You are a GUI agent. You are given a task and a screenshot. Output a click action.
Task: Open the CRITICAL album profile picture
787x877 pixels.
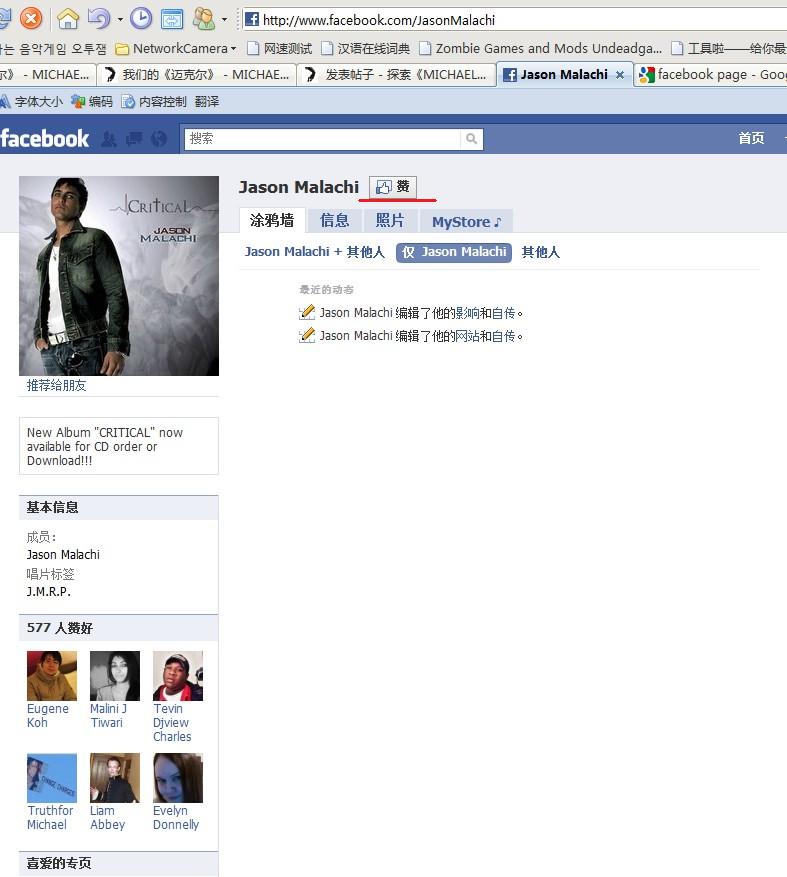pos(119,276)
